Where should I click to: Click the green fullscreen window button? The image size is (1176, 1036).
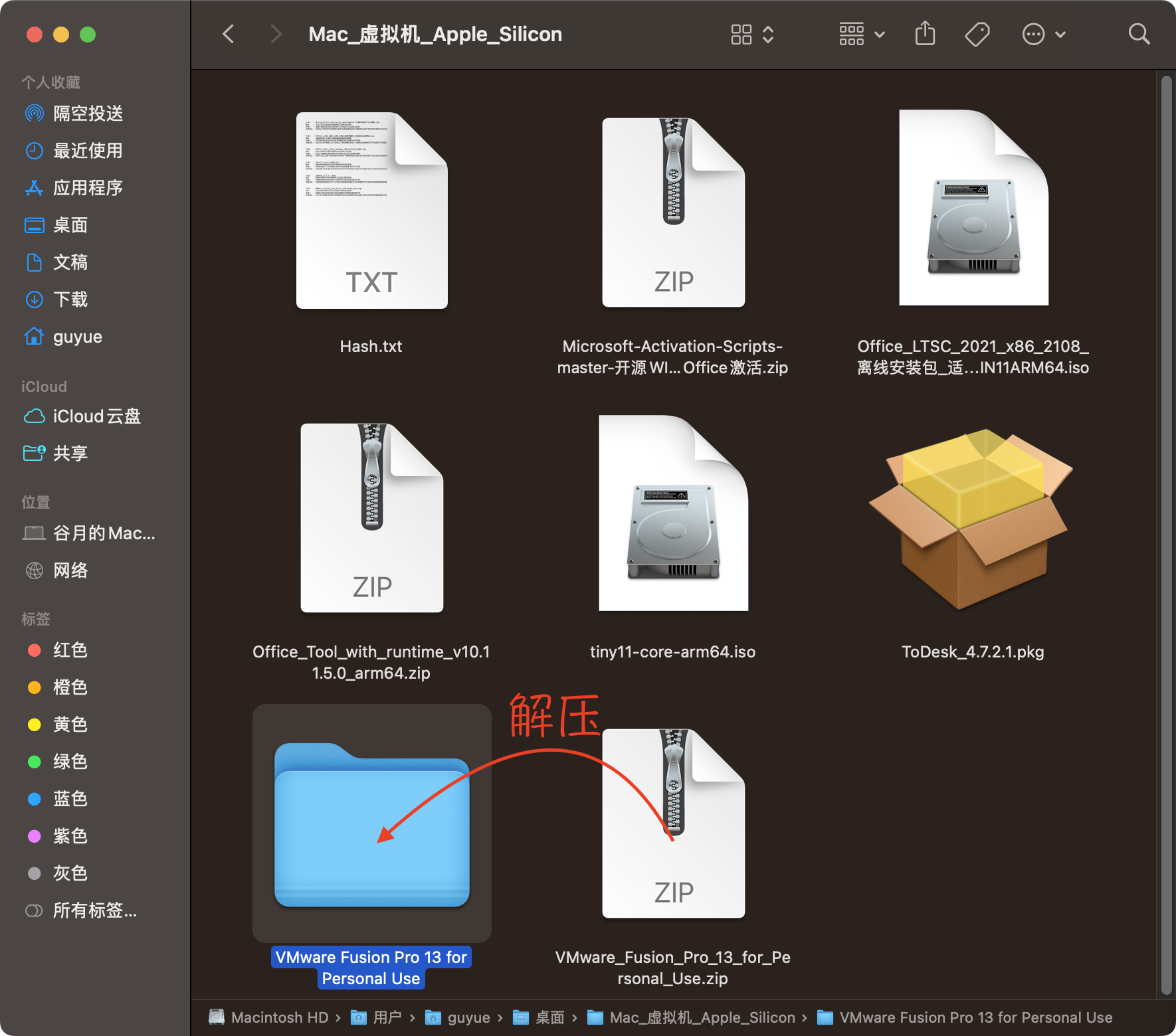point(88,35)
